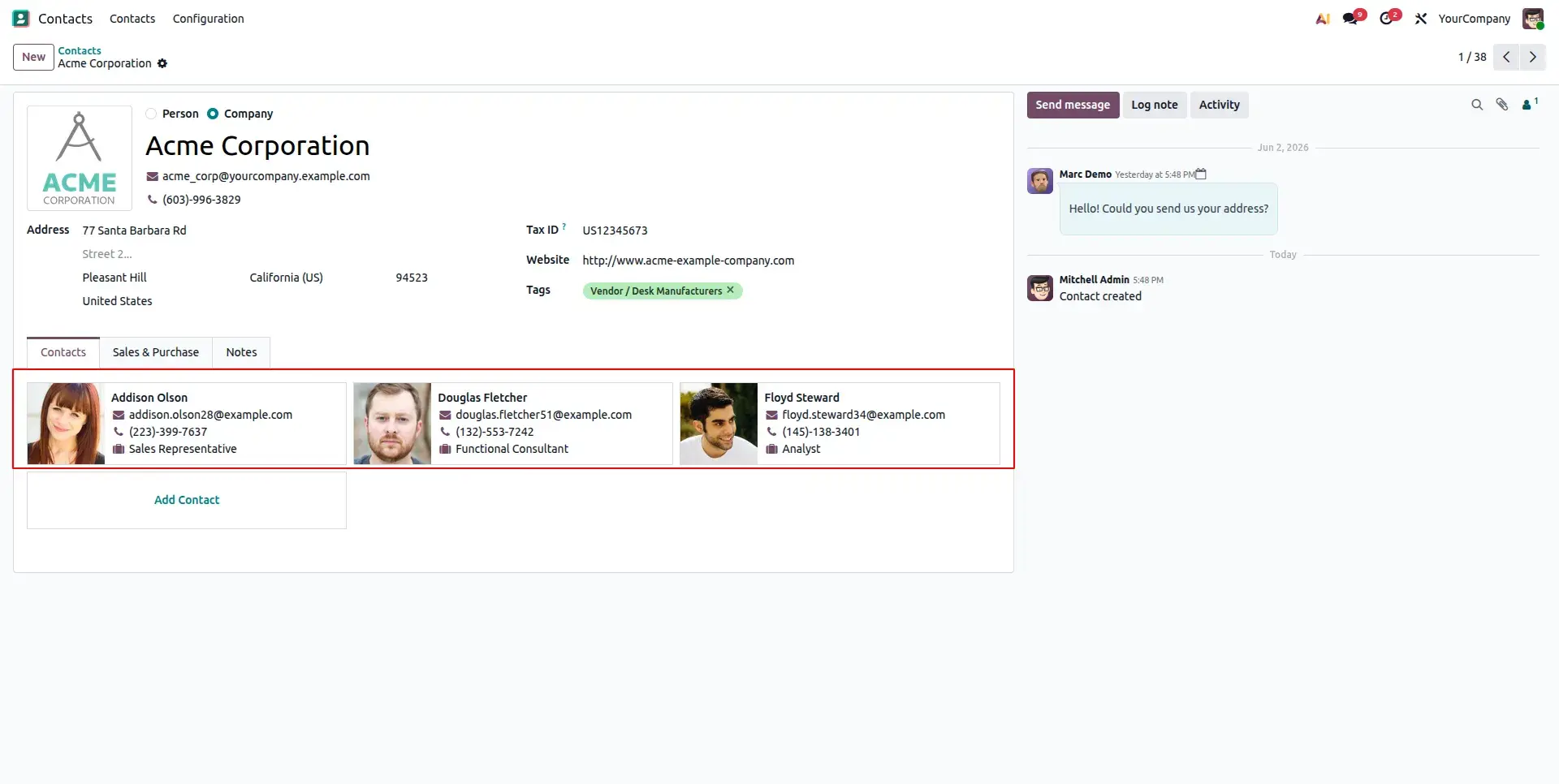
Task: Open the AI assistant icon in top bar
Action: (1323, 18)
